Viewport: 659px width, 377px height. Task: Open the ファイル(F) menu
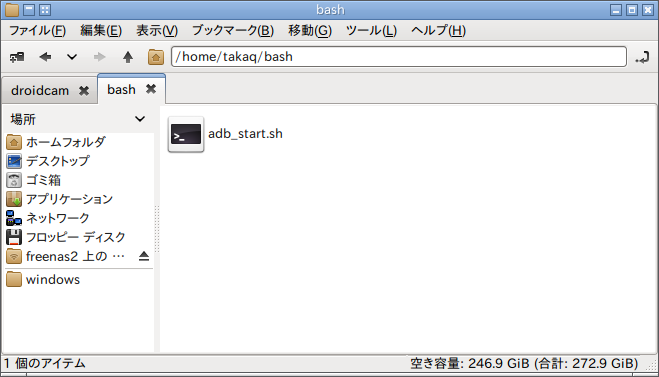[x=37, y=30]
